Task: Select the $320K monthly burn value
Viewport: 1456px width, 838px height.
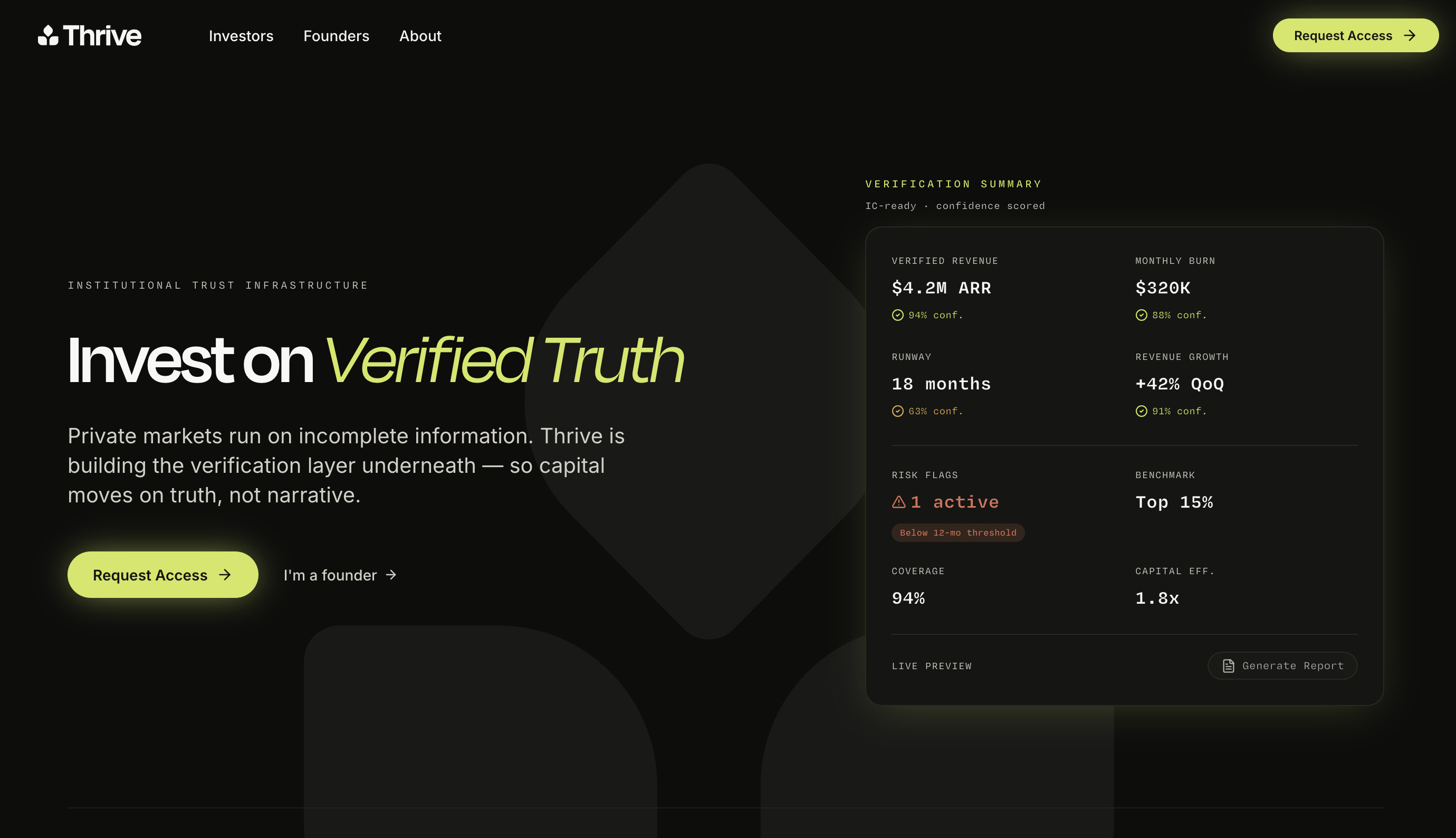Action: coord(1163,288)
